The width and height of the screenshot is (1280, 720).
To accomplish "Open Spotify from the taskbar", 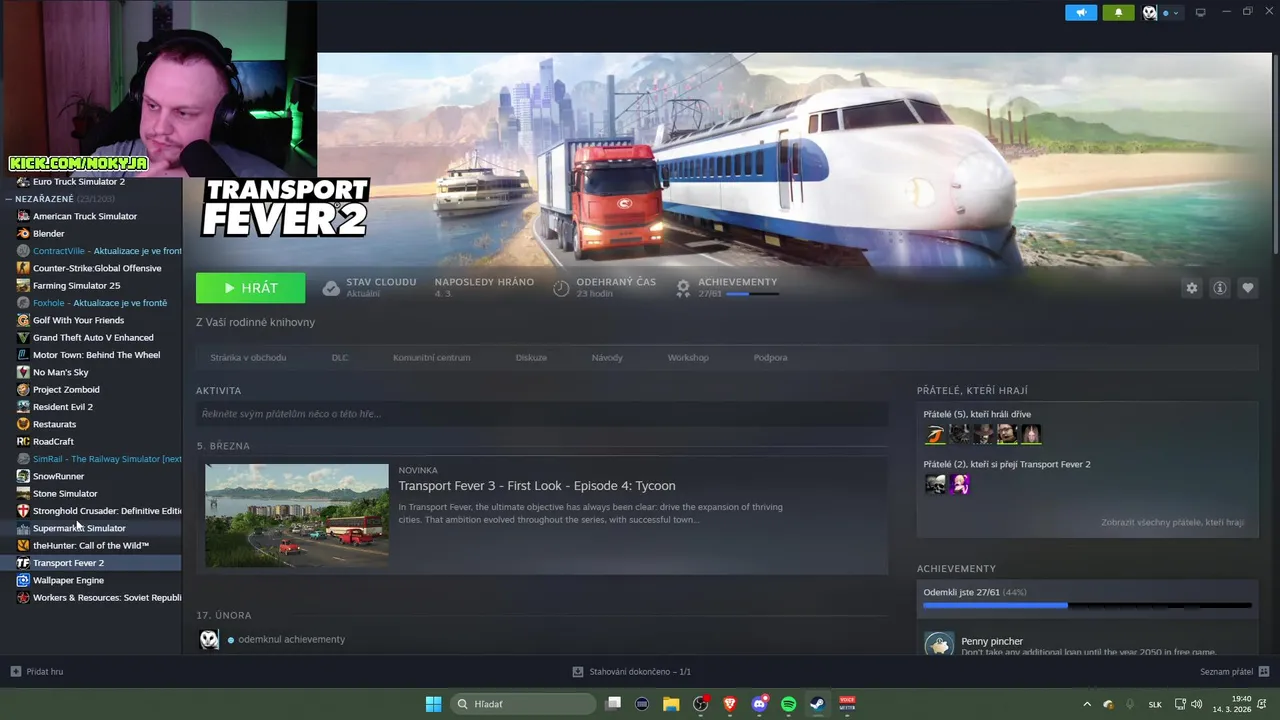I will [x=788, y=704].
